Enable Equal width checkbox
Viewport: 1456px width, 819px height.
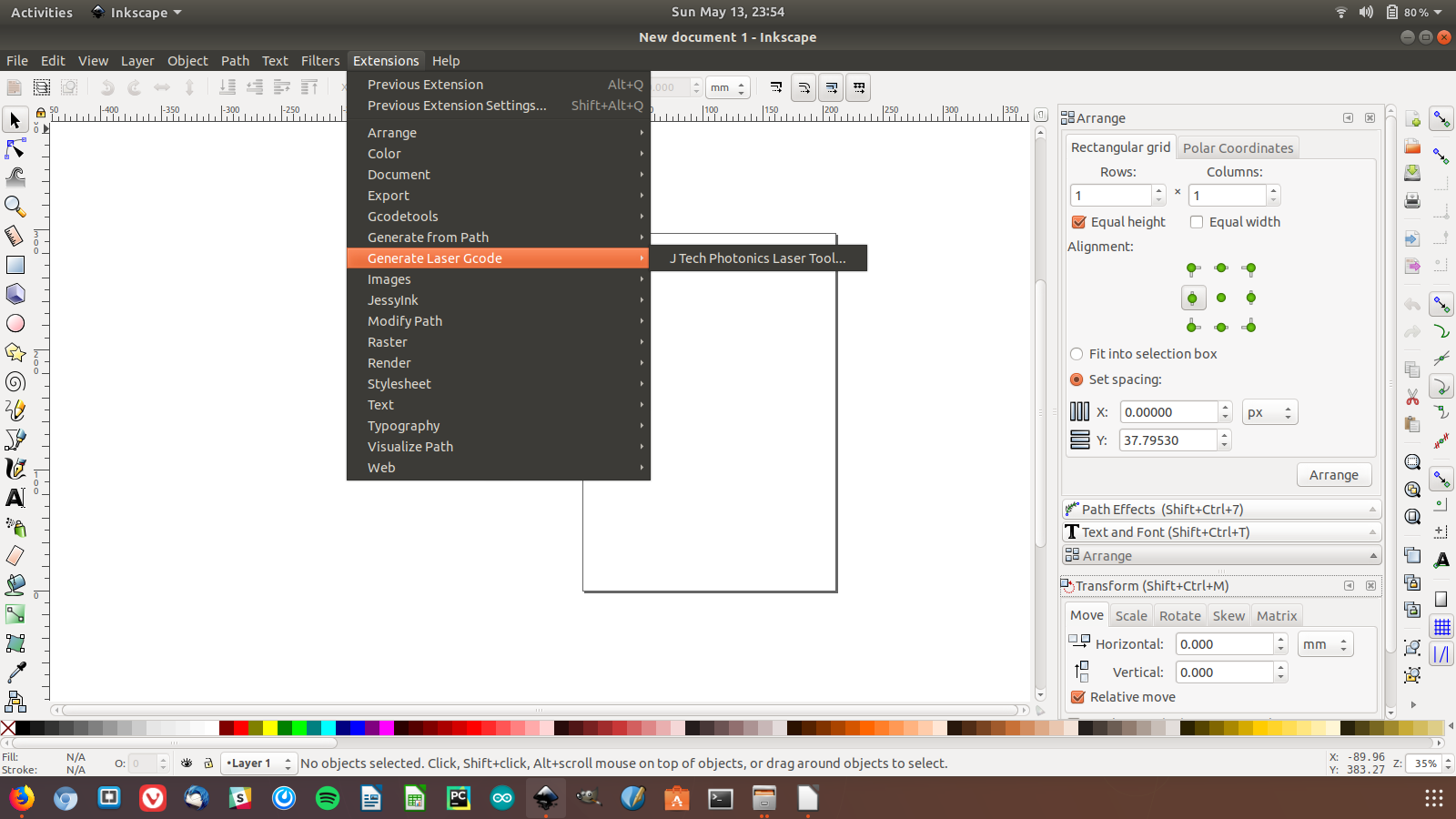(x=1197, y=222)
